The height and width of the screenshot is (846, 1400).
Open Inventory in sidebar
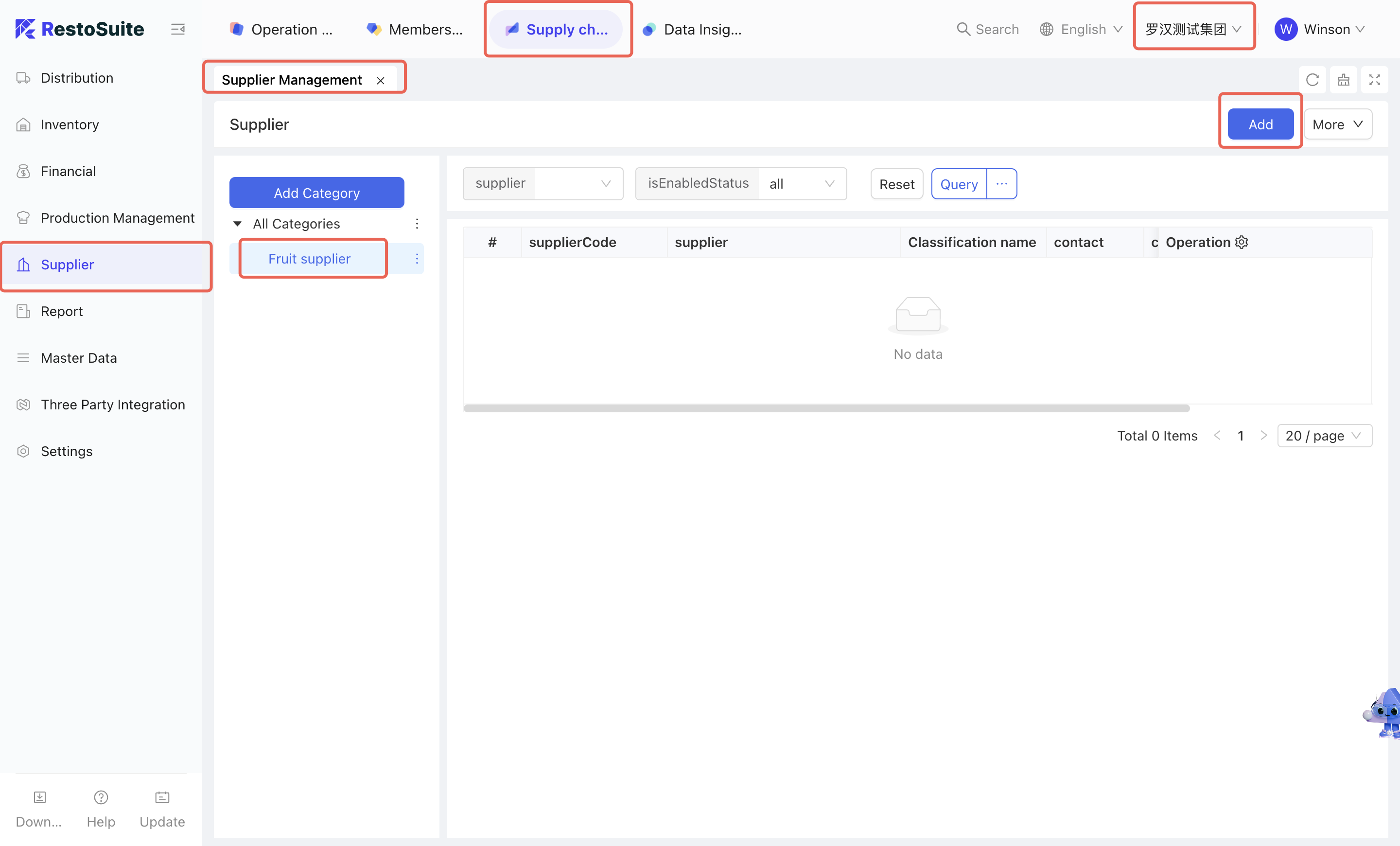70,124
